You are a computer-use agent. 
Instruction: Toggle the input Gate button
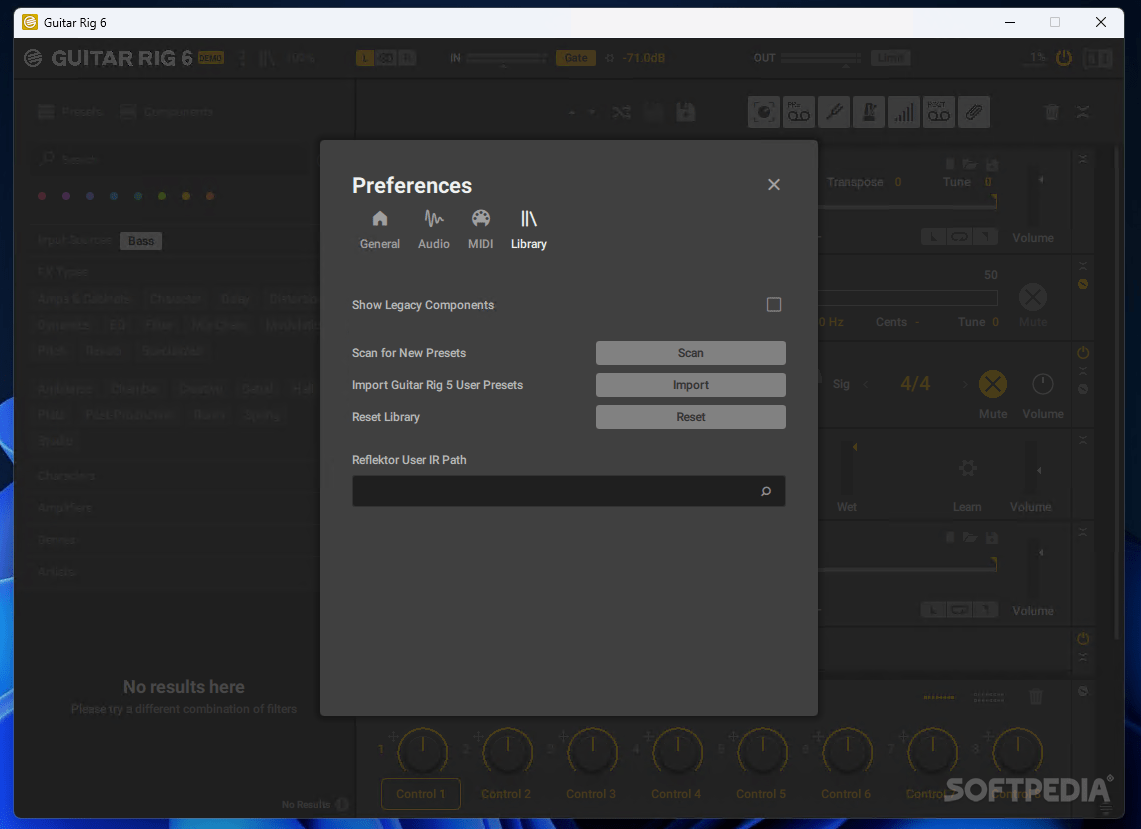coord(576,58)
